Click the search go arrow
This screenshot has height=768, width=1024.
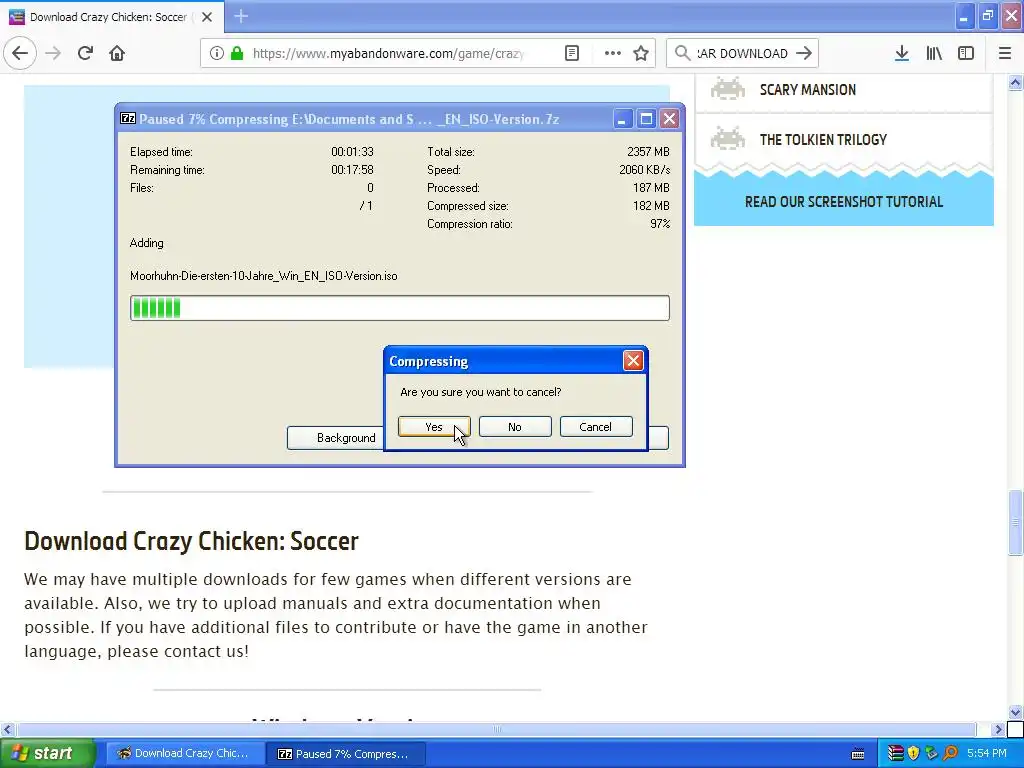coord(804,53)
